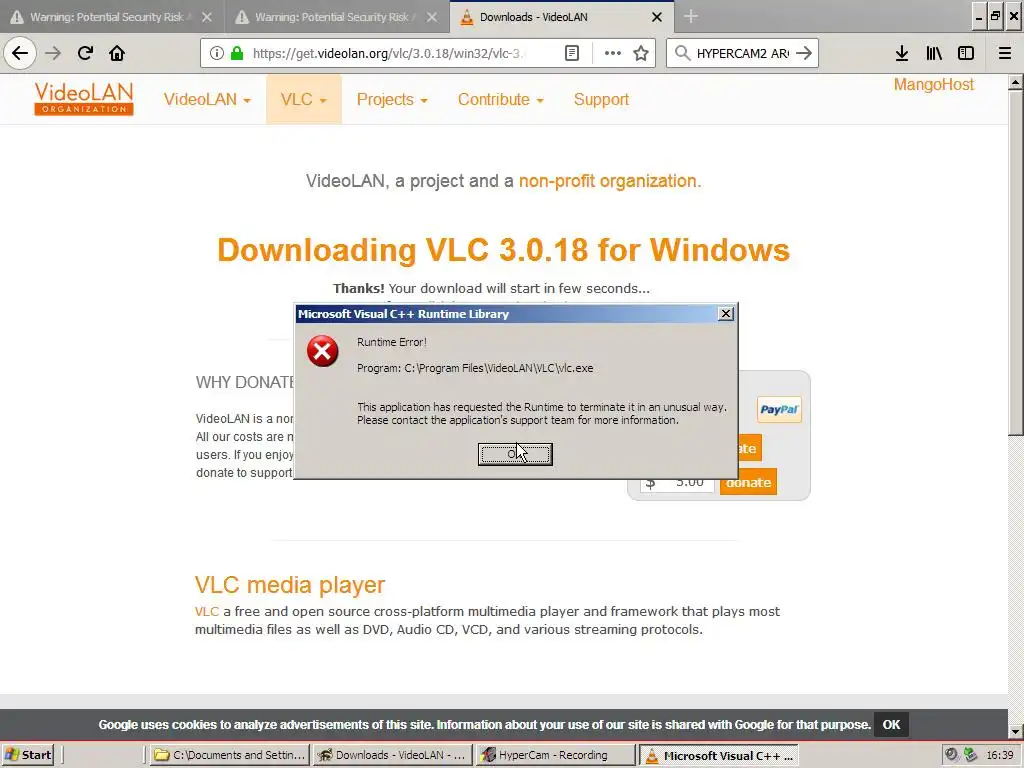Switch to Downloads - VideoLAN taskbar item
1024x768 pixels.
[392, 755]
